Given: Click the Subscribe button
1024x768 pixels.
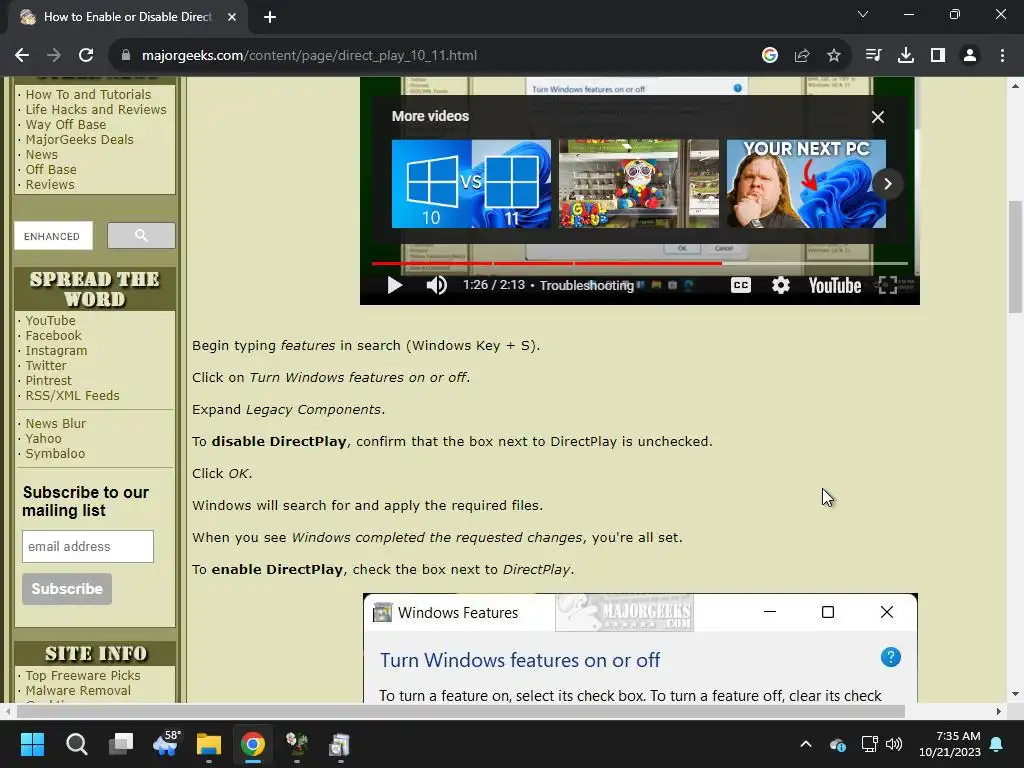Looking at the screenshot, I should click(67, 589).
